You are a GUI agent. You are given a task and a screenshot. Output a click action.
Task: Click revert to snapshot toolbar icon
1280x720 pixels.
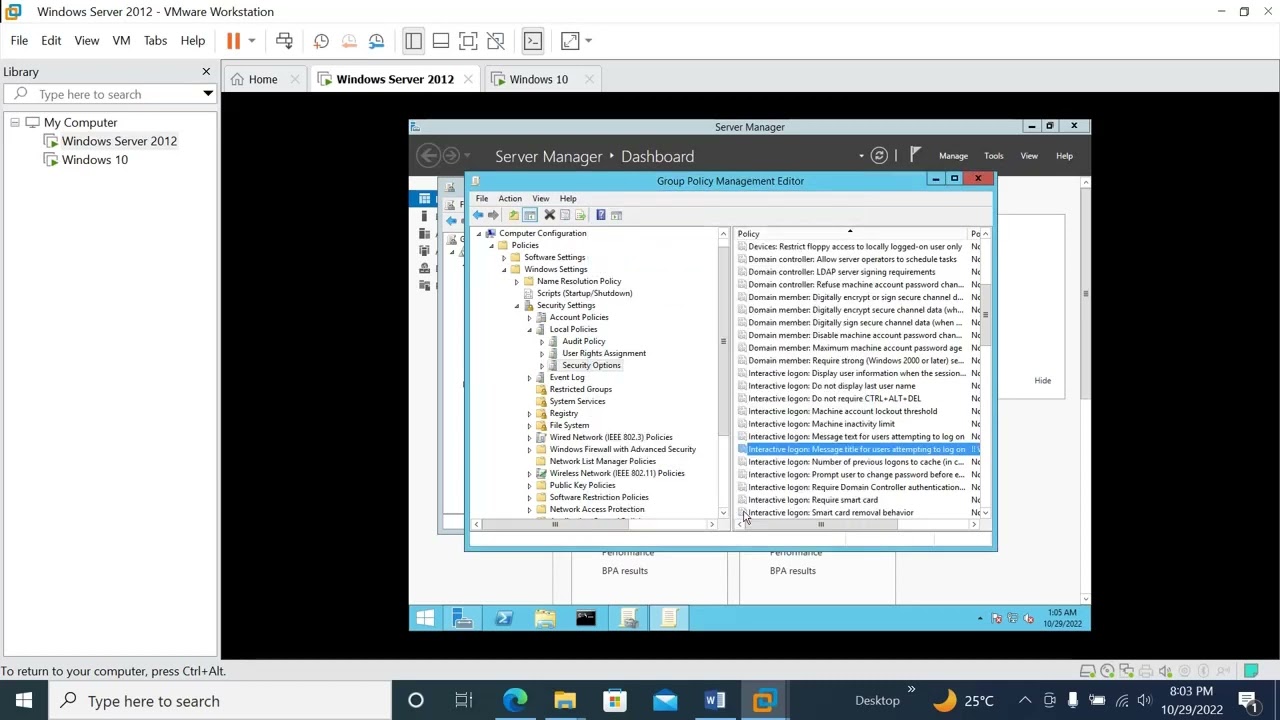[x=349, y=41]
